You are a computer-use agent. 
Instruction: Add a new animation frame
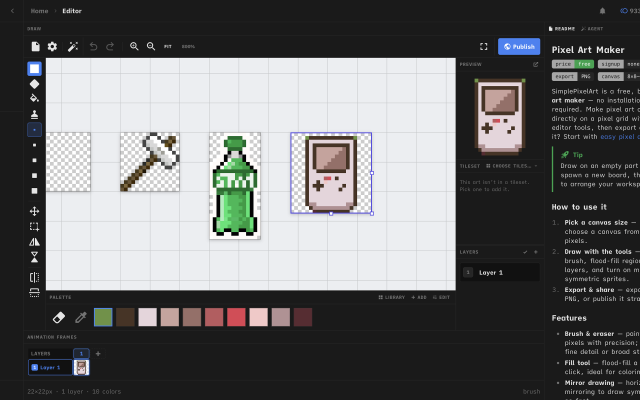pyautogui.click(x=98, y=353)
